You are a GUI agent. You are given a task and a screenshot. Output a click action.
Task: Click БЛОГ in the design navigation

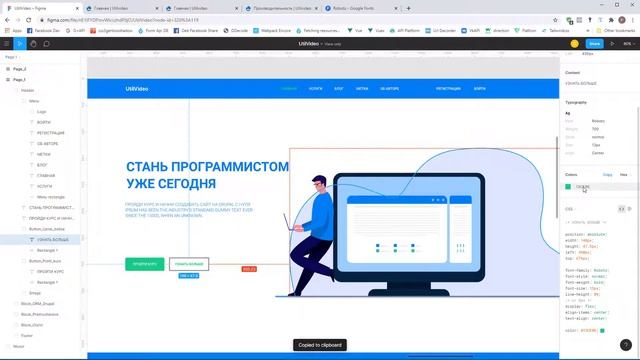point(339,89)
